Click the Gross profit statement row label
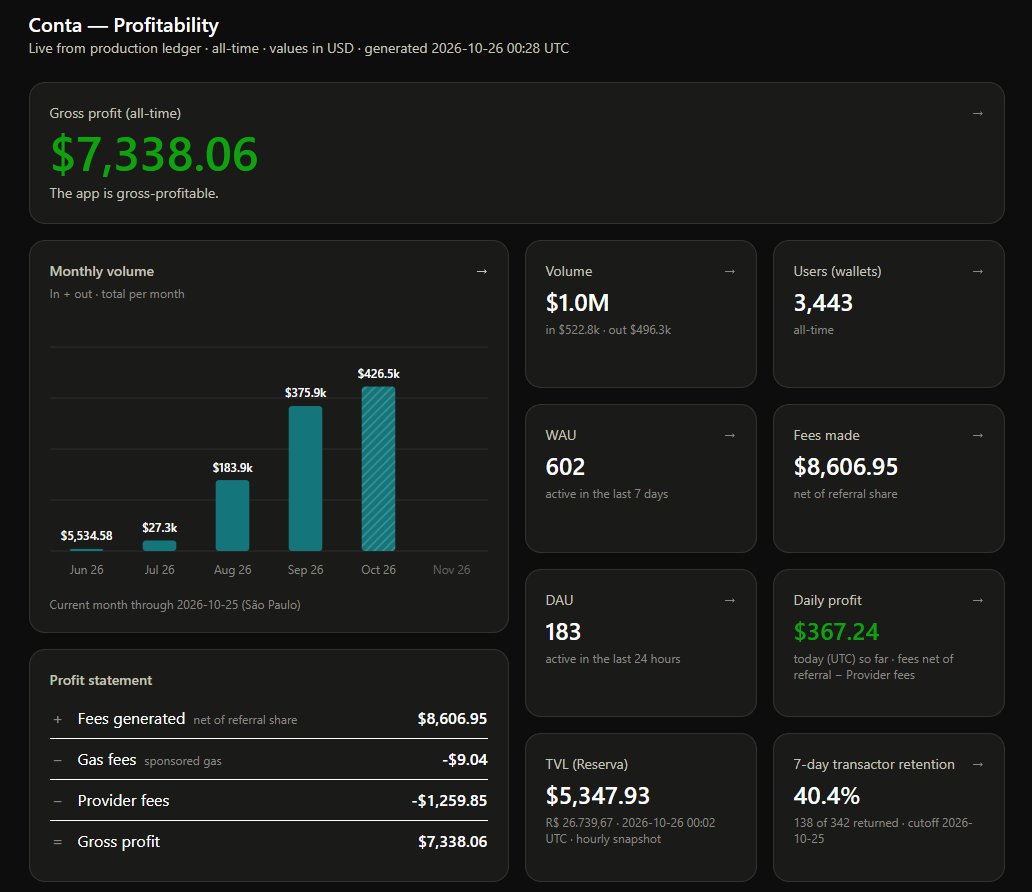 (x=118, y=841)
